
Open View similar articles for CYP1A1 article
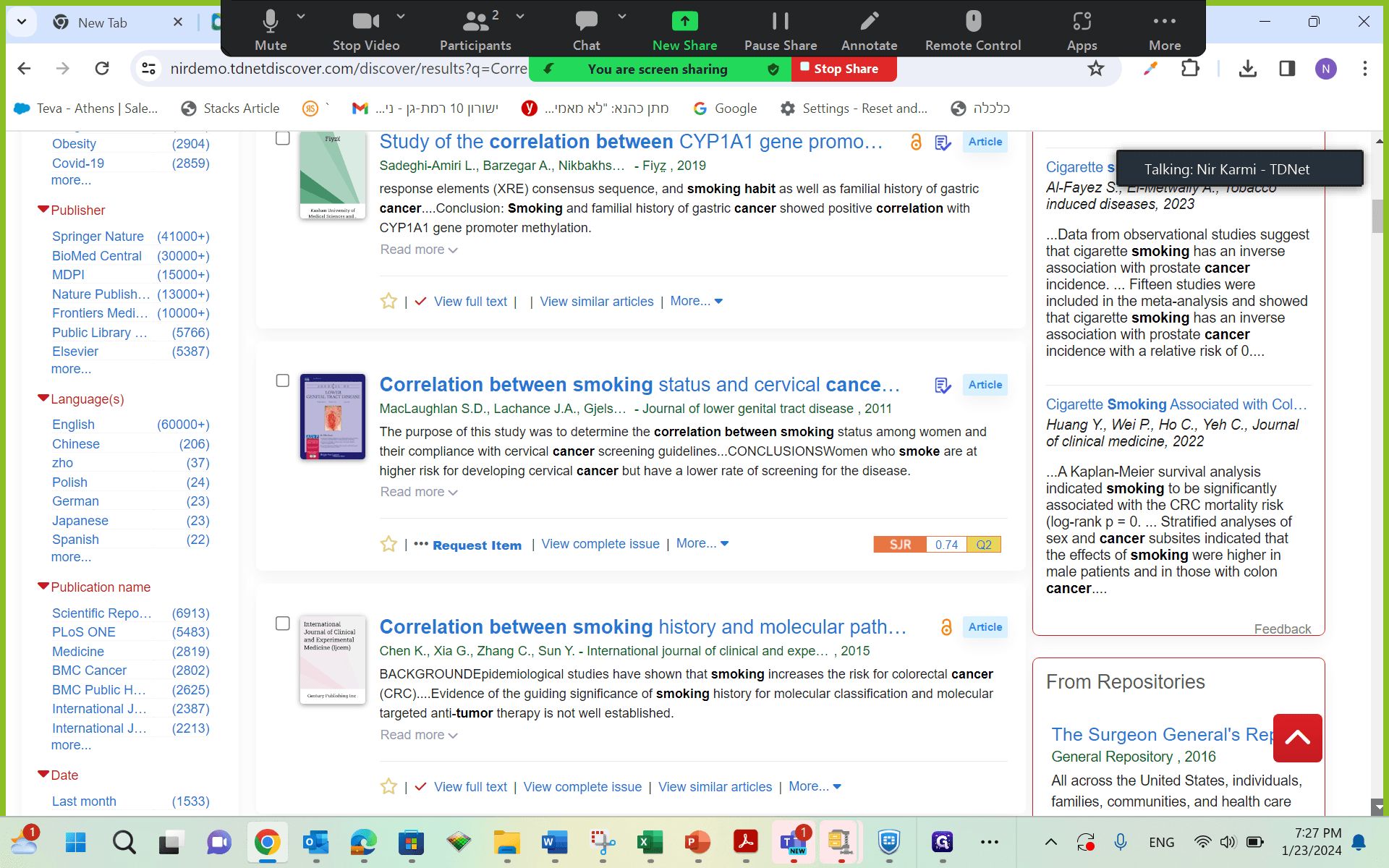click(596, 302)
